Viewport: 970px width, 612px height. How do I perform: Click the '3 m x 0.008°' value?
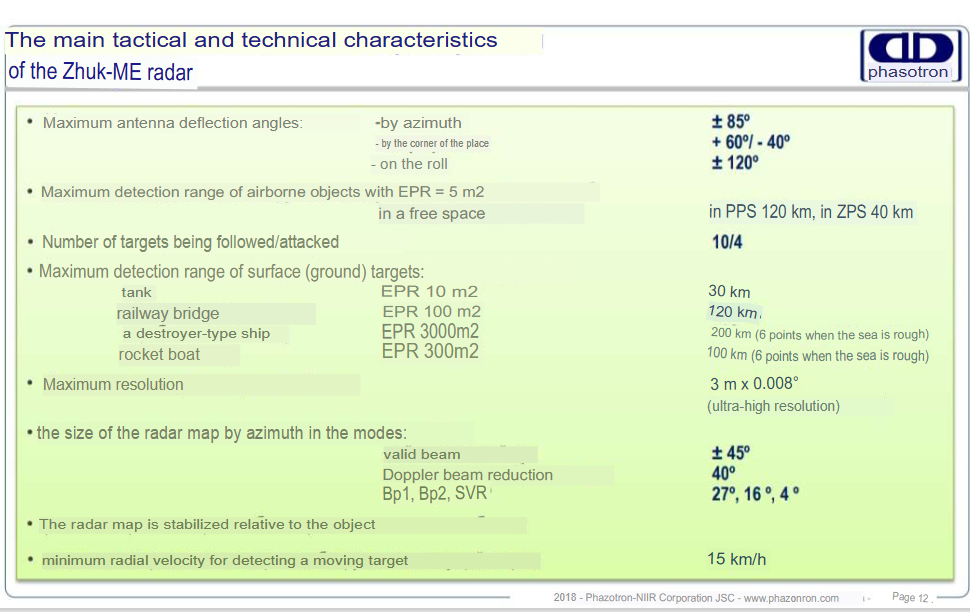pyautogui.click(x=754, y=384)
